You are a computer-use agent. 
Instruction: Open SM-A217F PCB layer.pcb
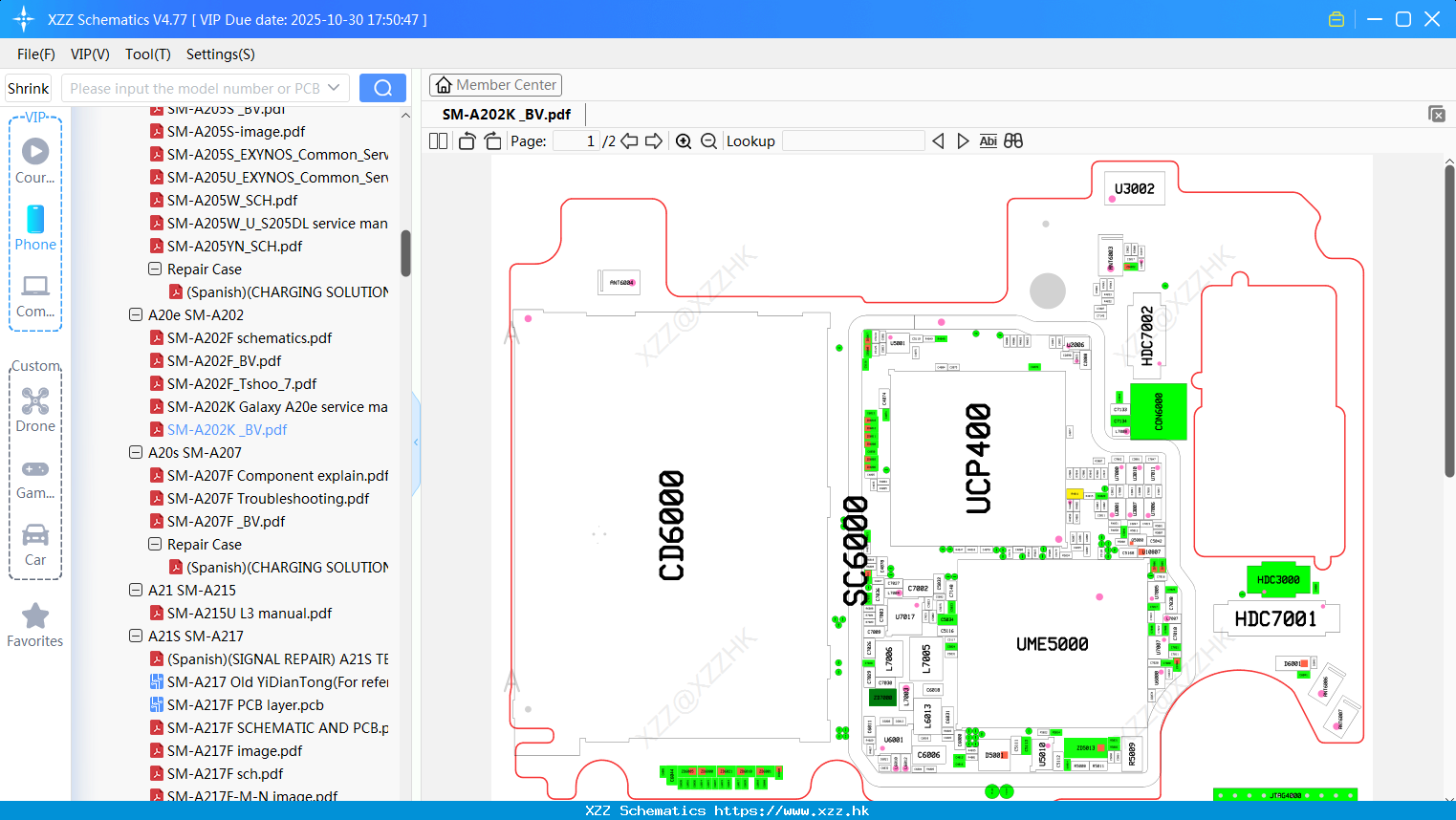tap(245, 704)
